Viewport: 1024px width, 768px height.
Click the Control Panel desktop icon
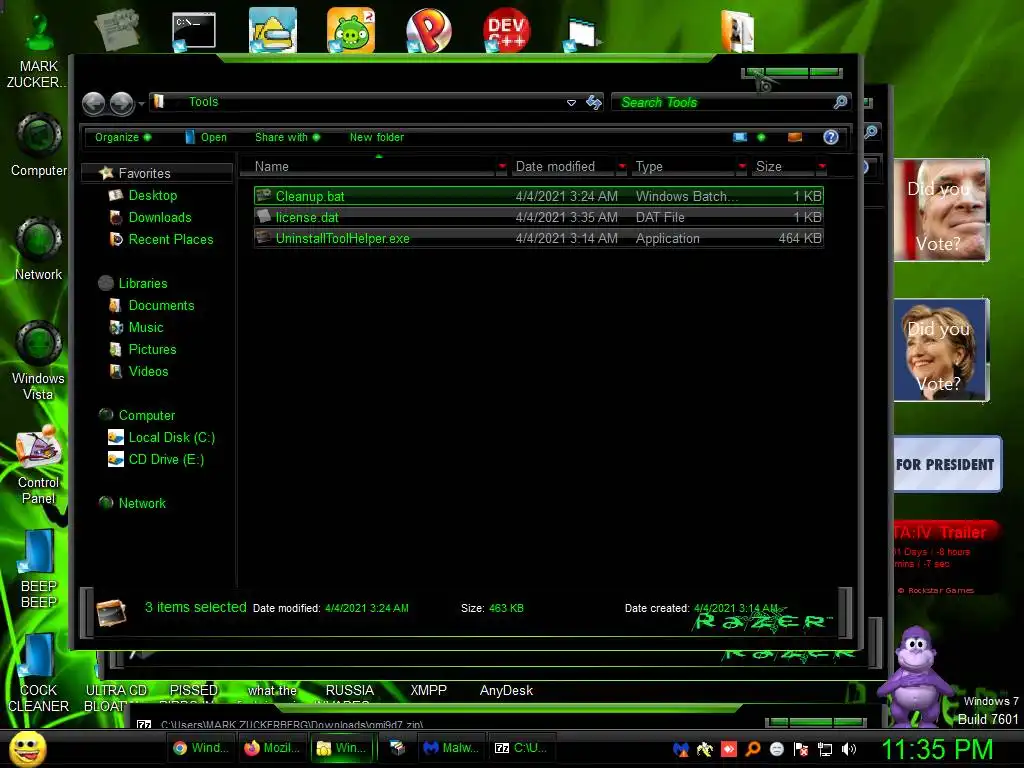[39, 465]
